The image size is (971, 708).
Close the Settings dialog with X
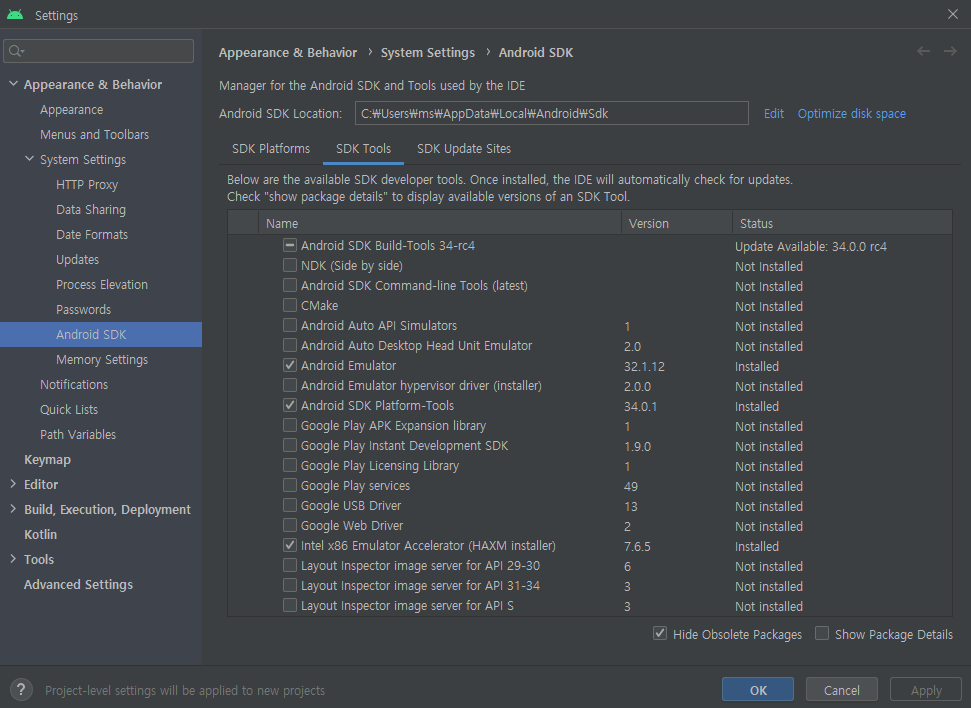pos(952,14)
